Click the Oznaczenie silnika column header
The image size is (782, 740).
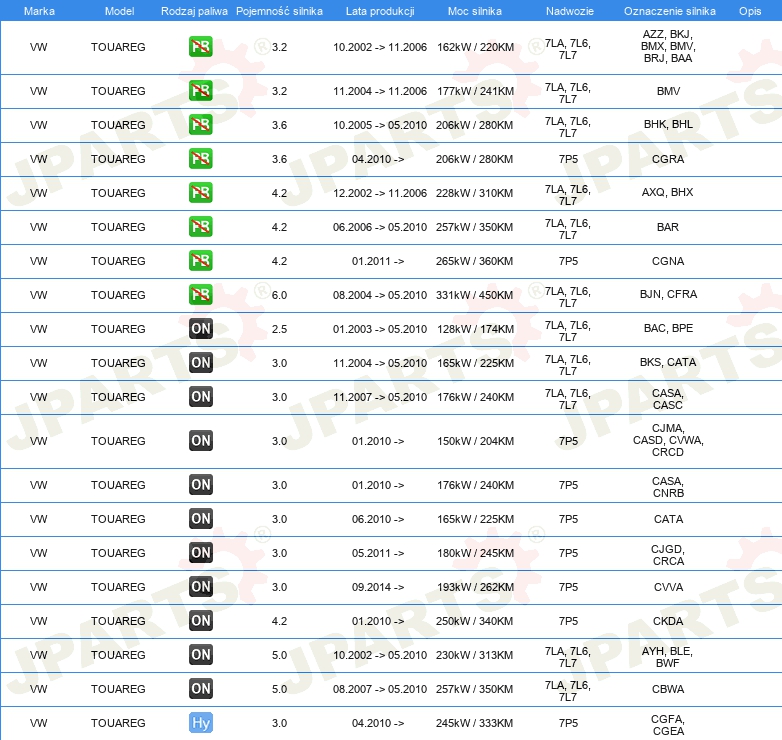coord(667,10)
